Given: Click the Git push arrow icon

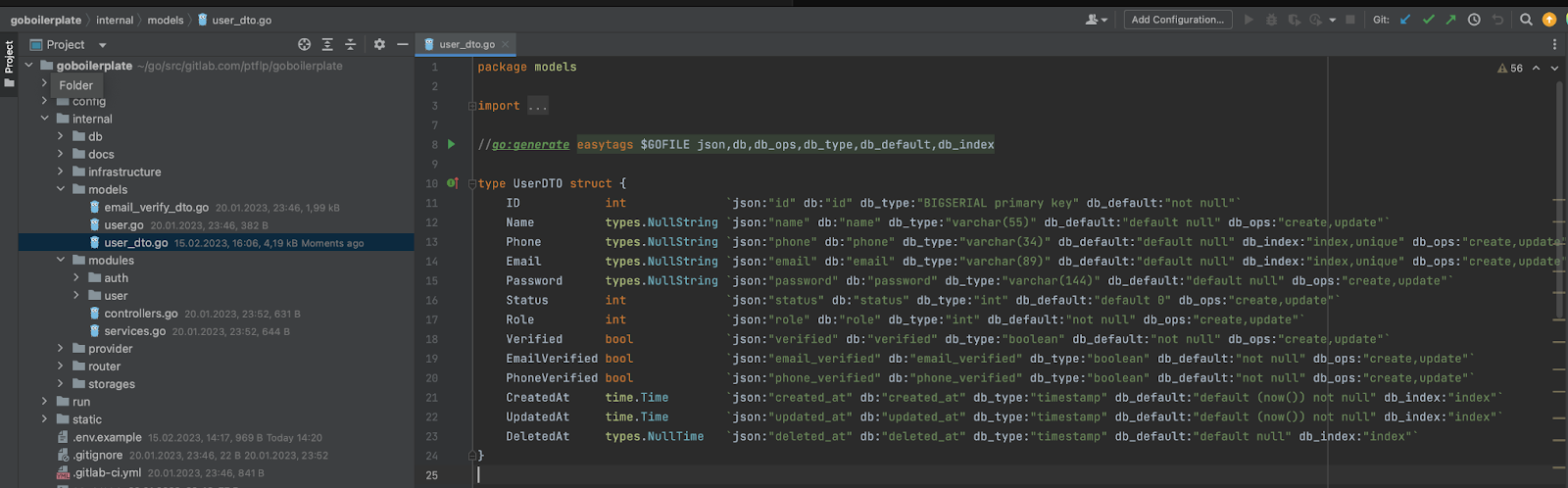Looking at the screenshot, I should click(x=1450, y=20).
